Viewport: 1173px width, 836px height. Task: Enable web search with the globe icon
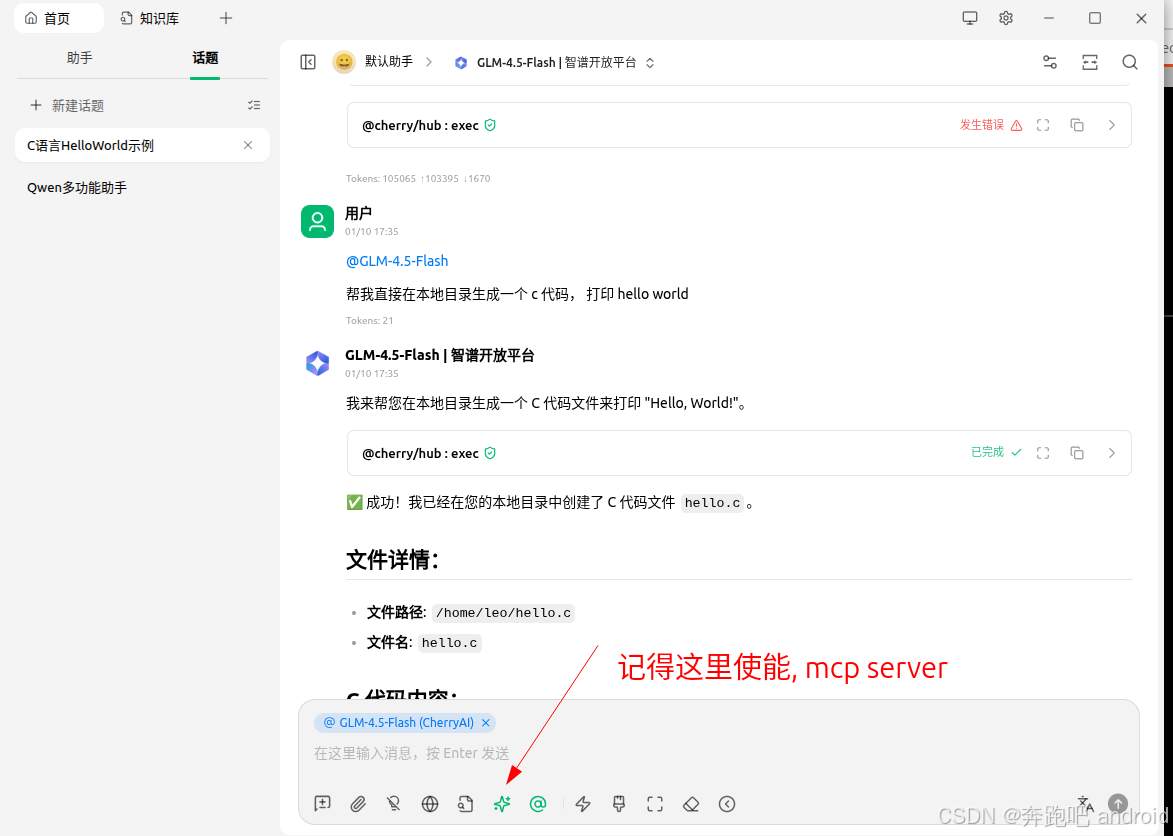(x=429, y=804)
